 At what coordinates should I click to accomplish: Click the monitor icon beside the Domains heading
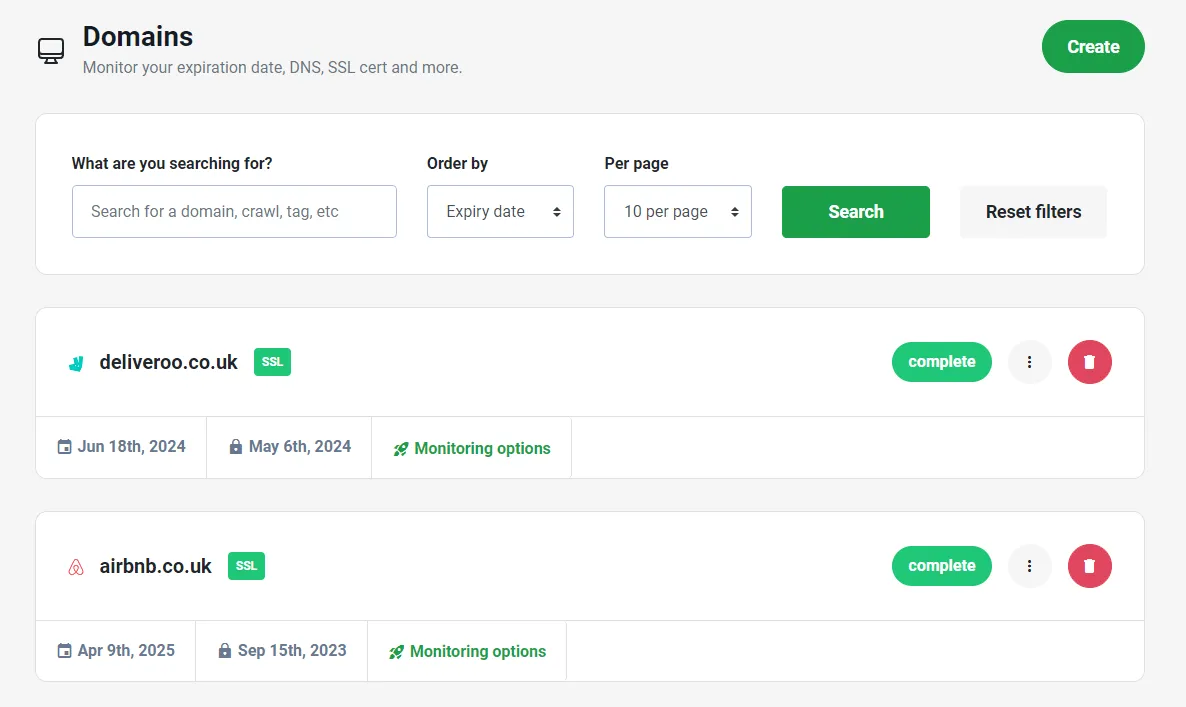[x=50, y=48]
